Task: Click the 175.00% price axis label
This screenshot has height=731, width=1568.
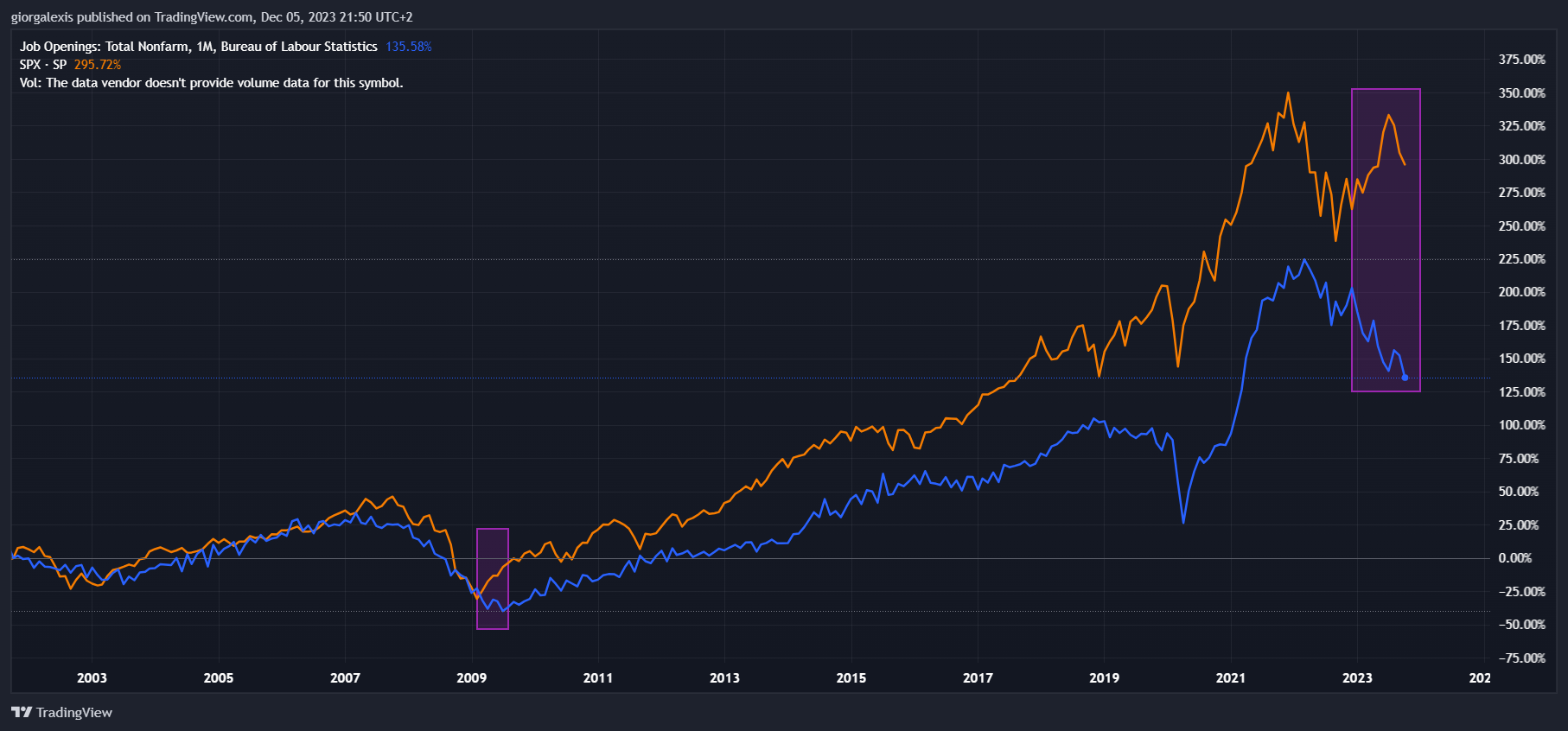Action: click(x=1521, y=326)
